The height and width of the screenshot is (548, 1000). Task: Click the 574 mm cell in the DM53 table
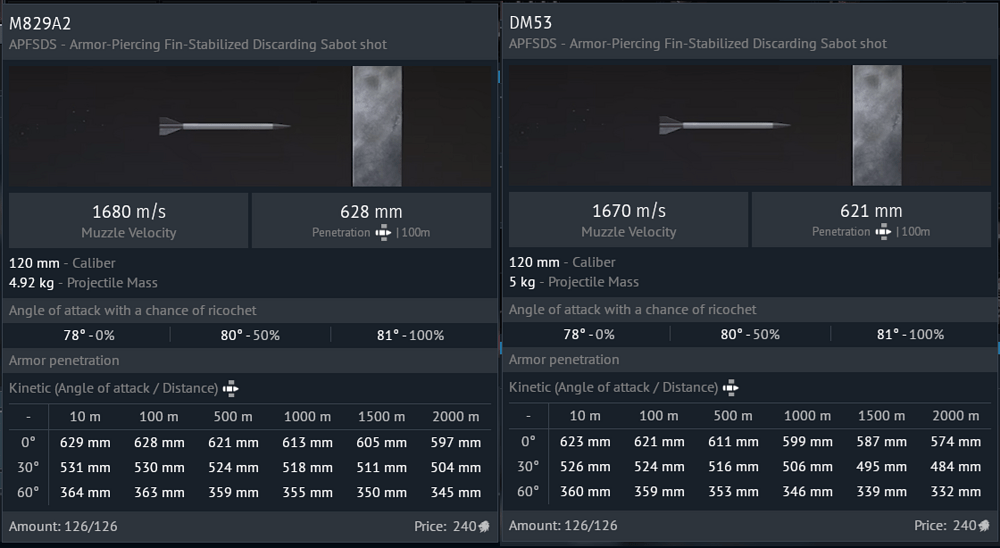tap(956, 442)
